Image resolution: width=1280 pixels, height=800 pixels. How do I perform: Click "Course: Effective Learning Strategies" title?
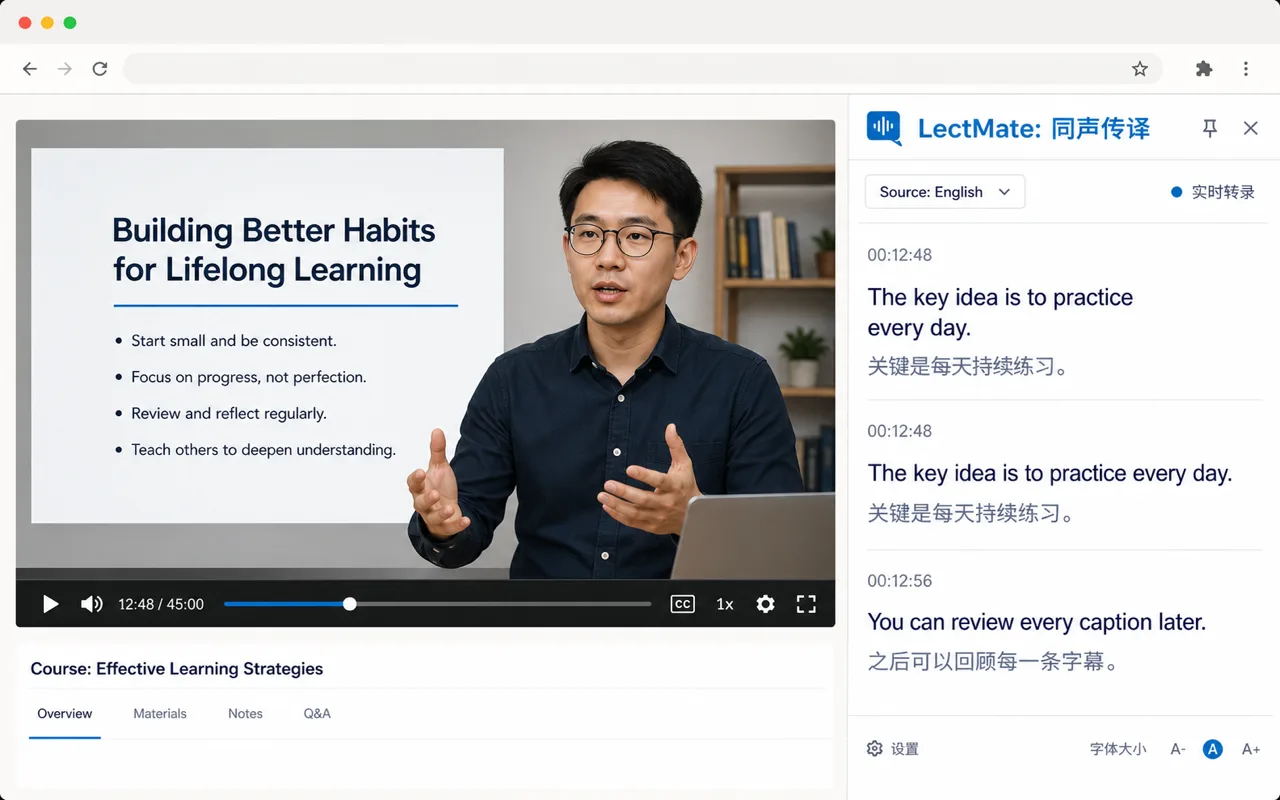point(177,669)
